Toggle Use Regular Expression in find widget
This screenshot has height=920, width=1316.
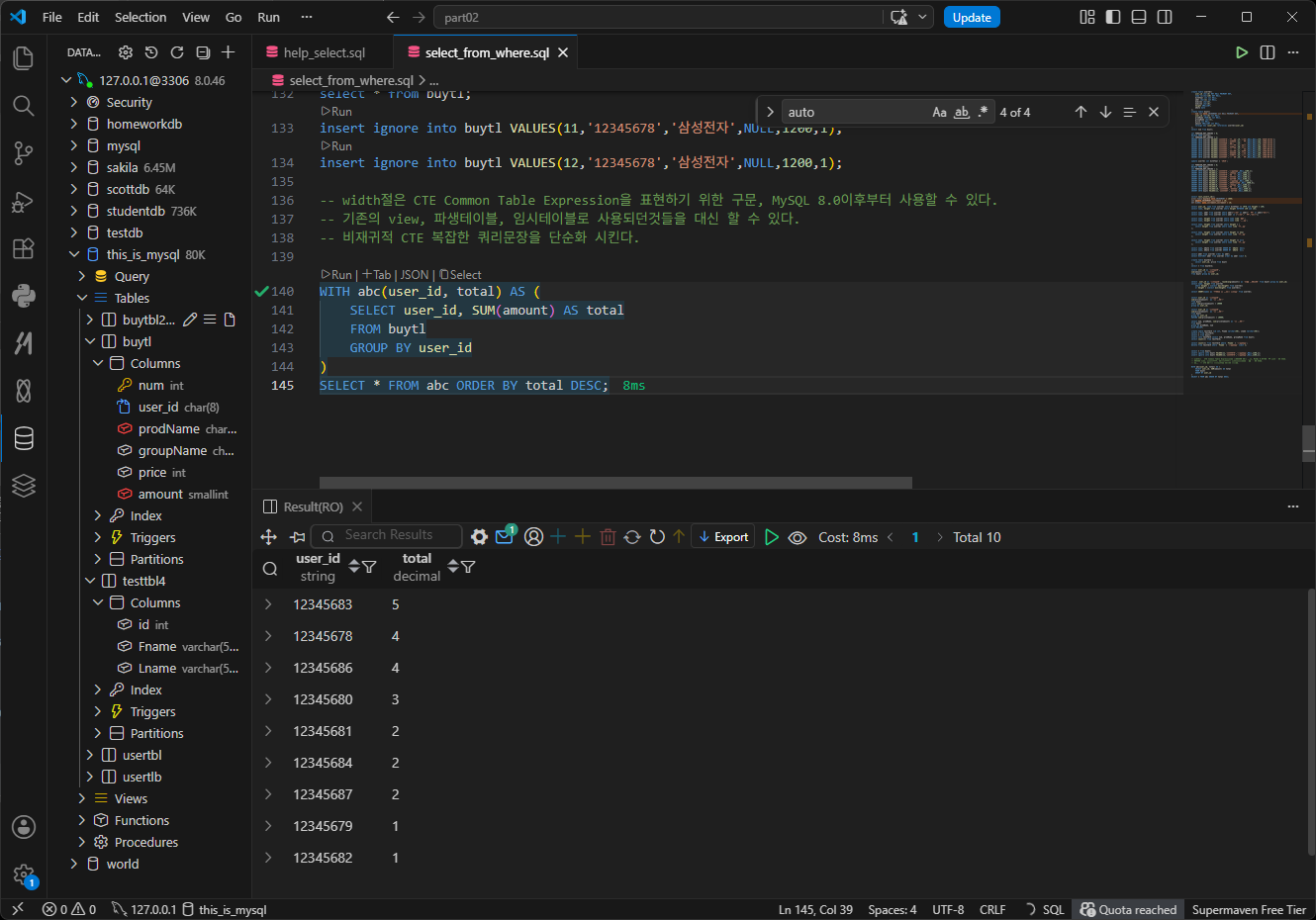coord(983,112)
